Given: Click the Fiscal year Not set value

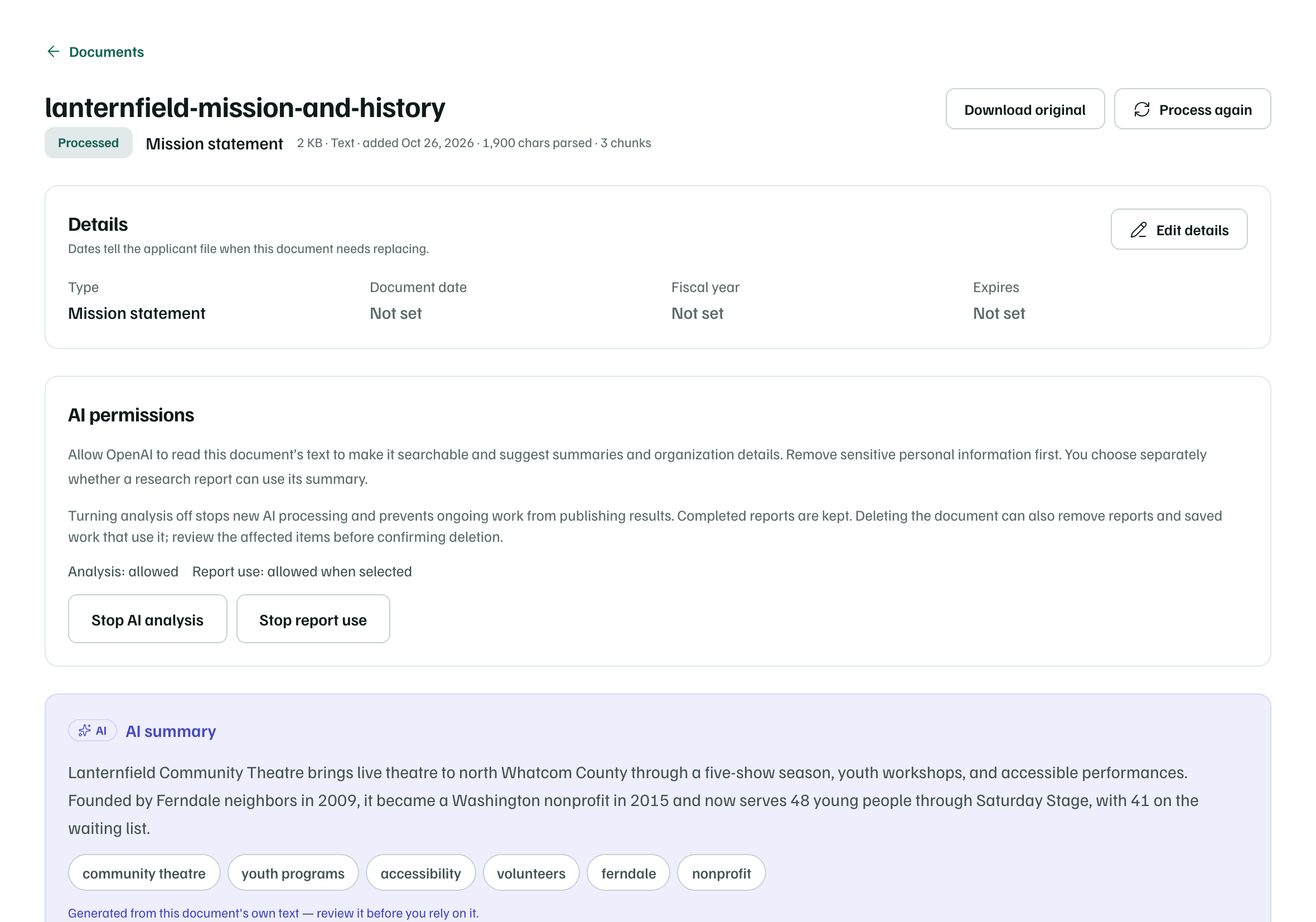Looking at the screenshot, I should pyautogui.click(x=697, y=313).
